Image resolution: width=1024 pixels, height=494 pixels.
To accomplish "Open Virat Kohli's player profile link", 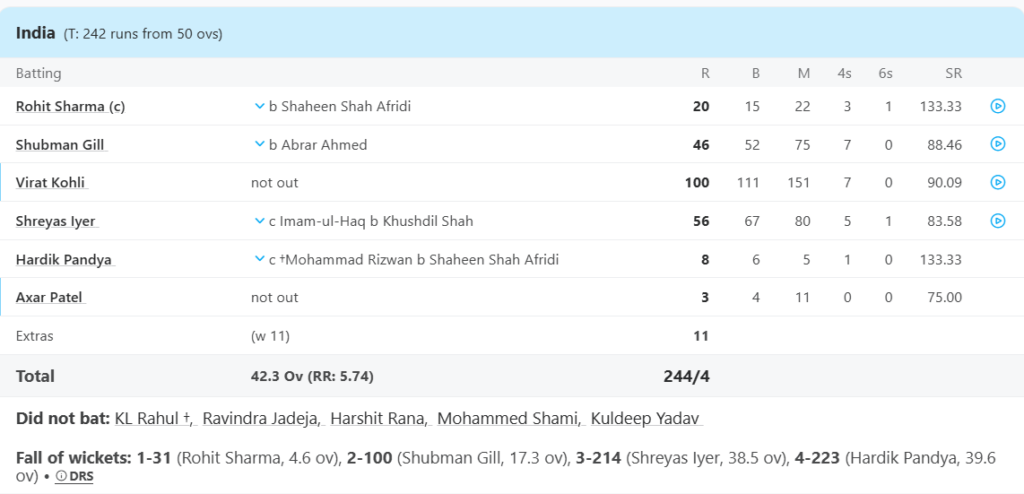I will click(x=50, y=182).
